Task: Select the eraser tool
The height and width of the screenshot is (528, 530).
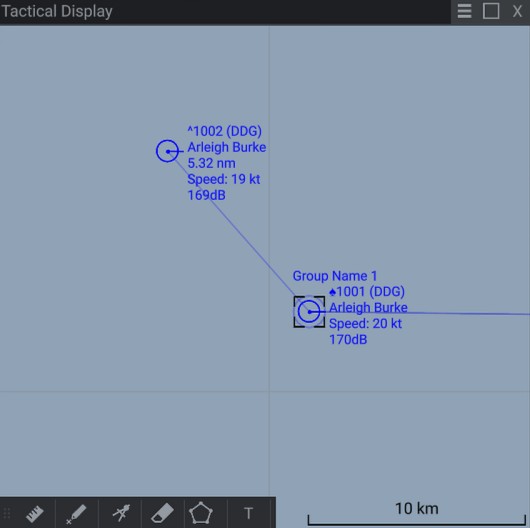Action: click(163, 513)
